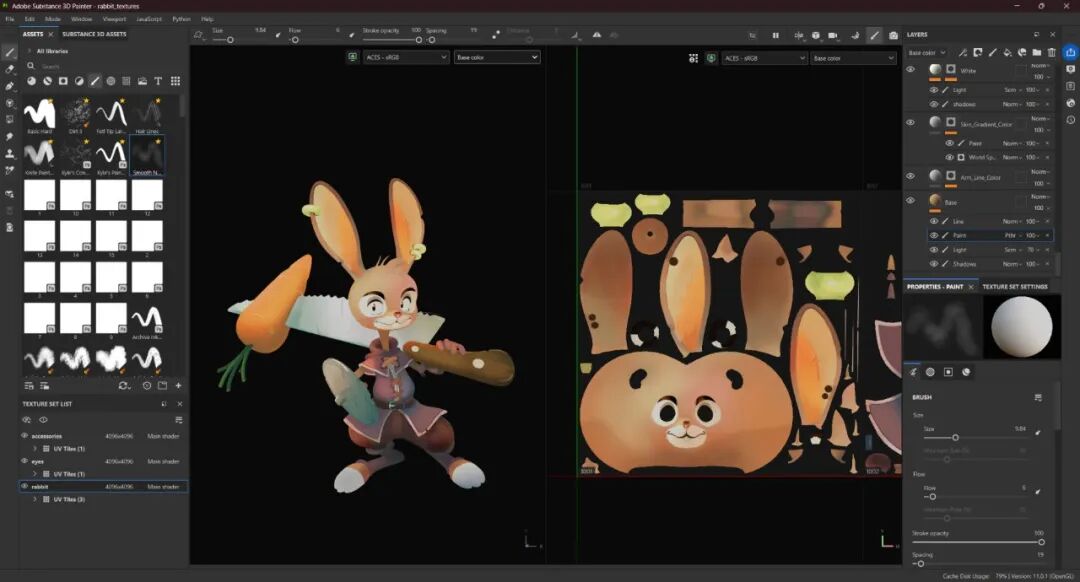
Task: Click the asset search magnifier icon
Action: click(31, 66)
